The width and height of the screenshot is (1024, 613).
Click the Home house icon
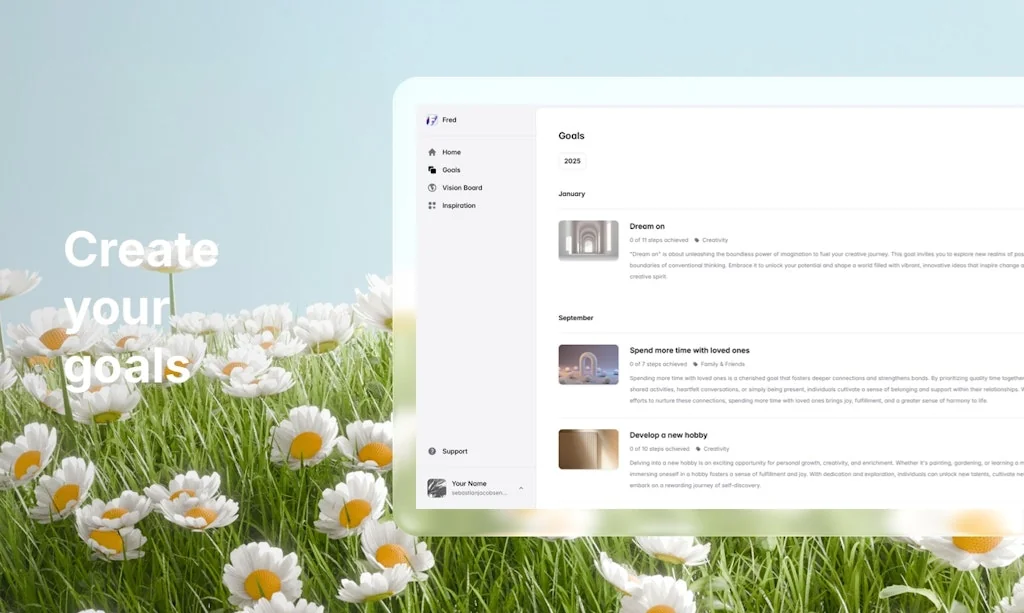coord(432,152)
